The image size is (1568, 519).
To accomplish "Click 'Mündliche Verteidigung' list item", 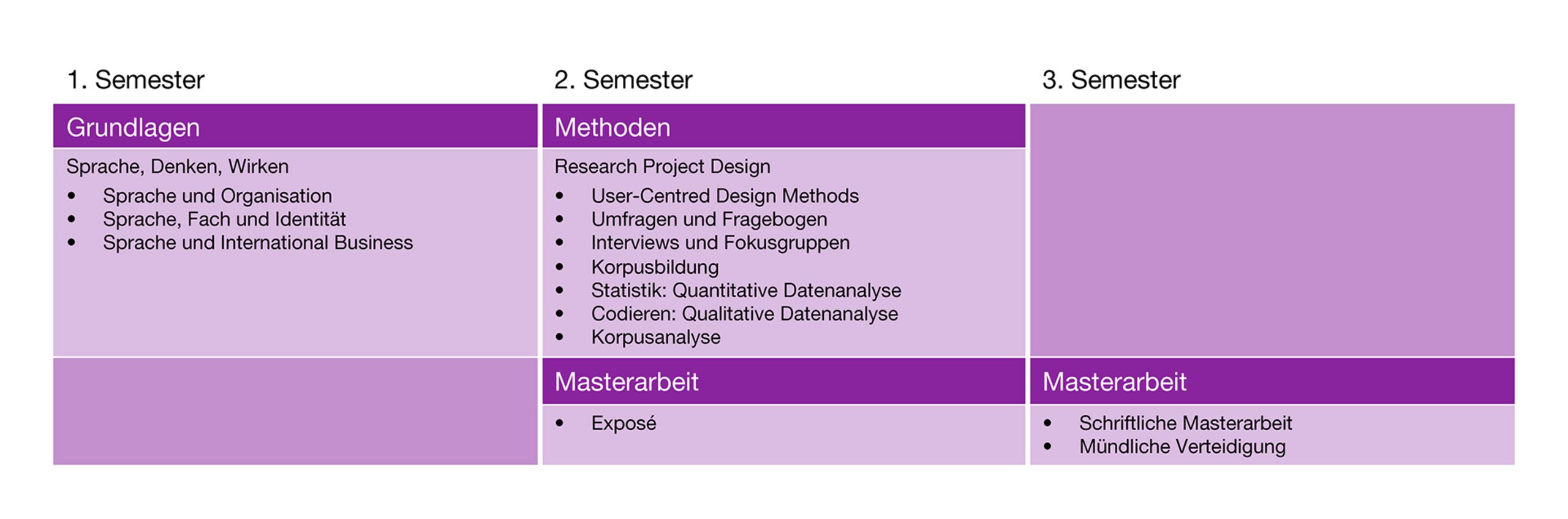I will pos(1182,447).
